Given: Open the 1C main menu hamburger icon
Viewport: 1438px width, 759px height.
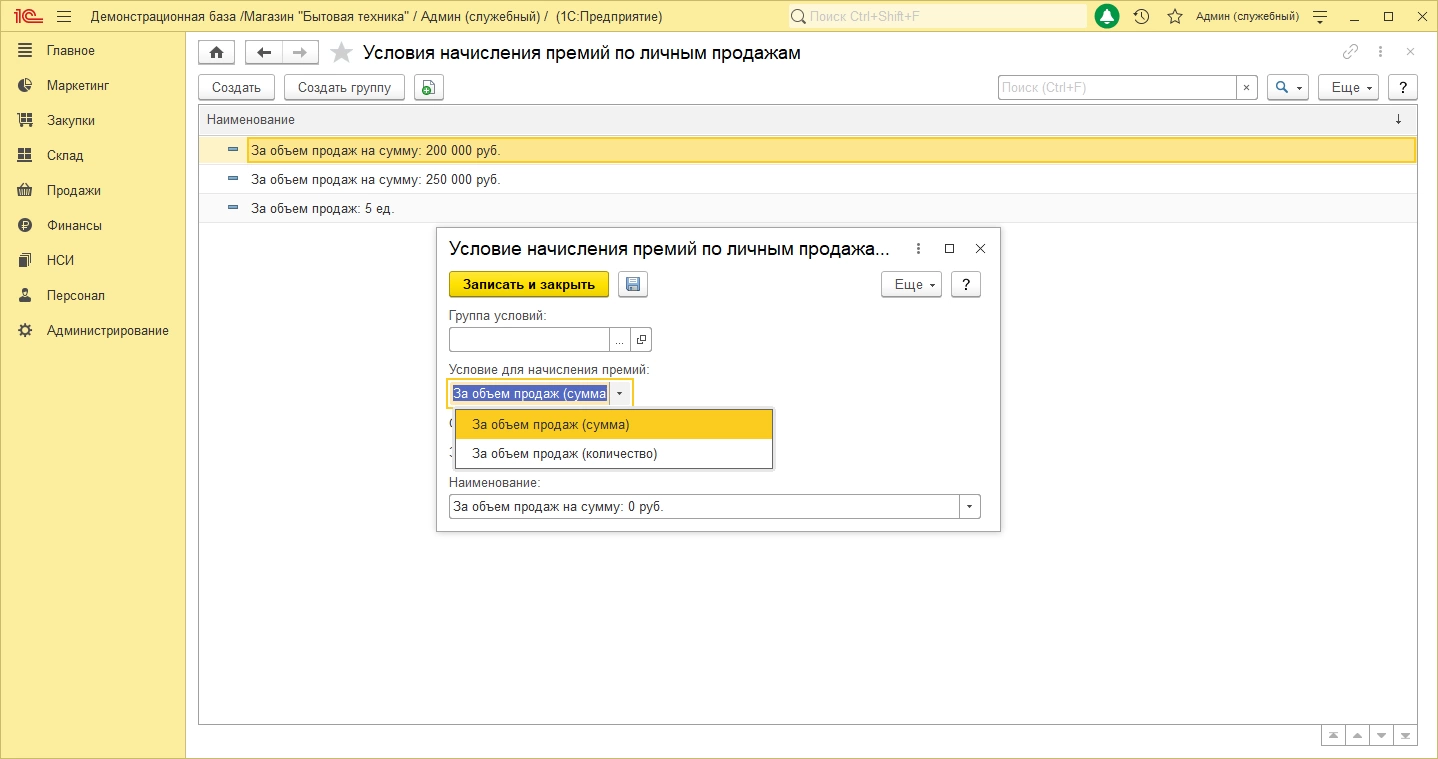Looking at the screenshot, I should (x=64, y=17).
